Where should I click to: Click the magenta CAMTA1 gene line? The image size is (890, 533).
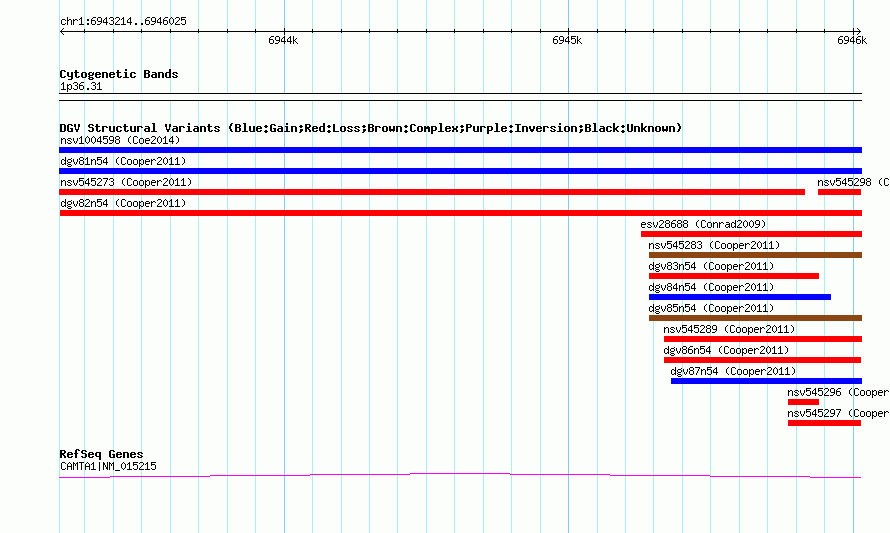click(460, 475)
